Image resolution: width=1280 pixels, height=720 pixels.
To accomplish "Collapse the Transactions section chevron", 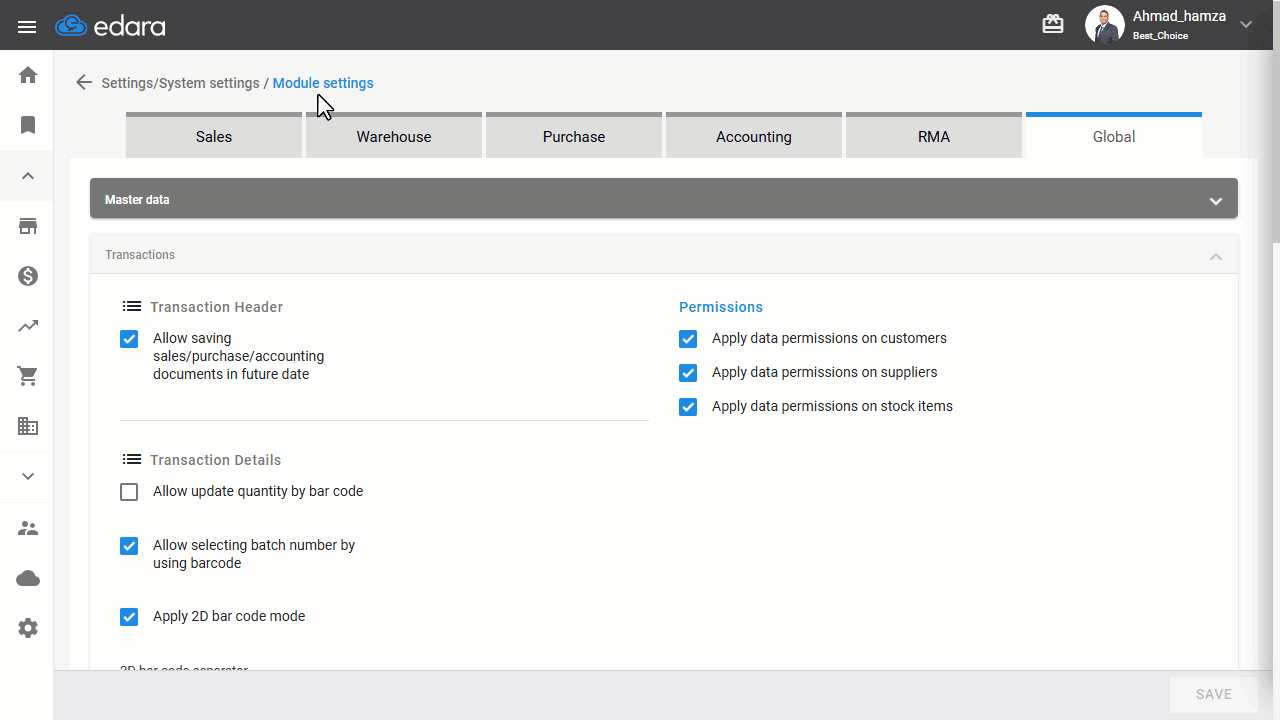I will pyautogui.click(x=1216, y=256).
